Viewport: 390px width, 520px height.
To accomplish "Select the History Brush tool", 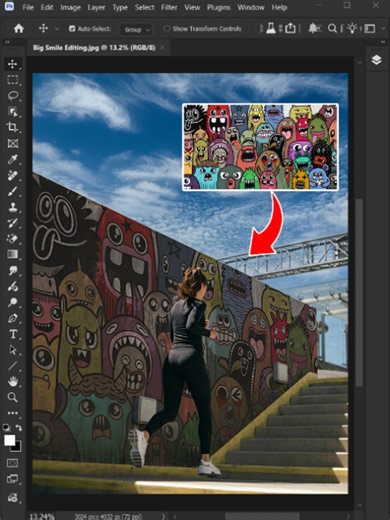I will 13,223.
